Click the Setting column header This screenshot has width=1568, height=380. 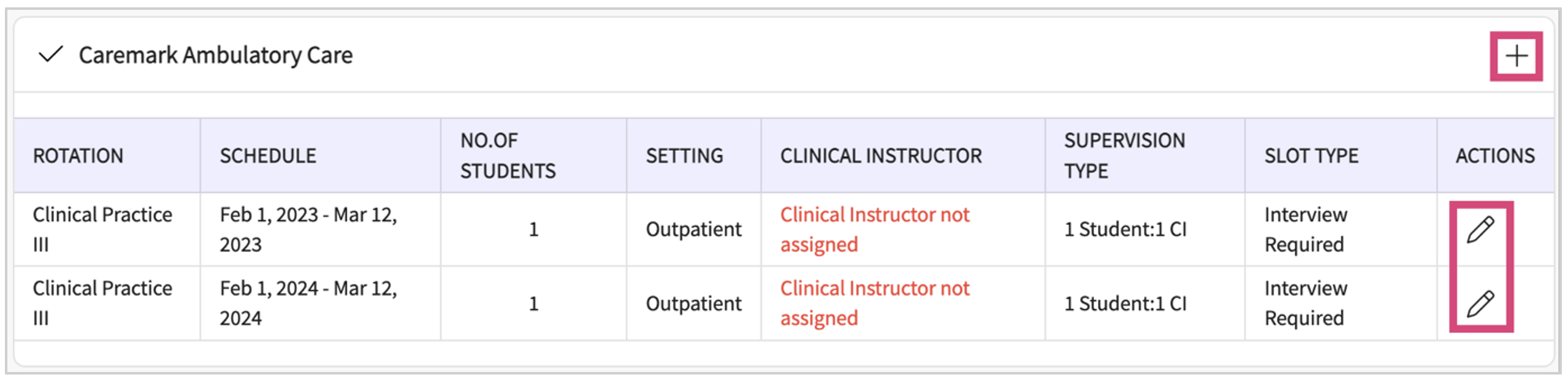(x=685, y=156)
